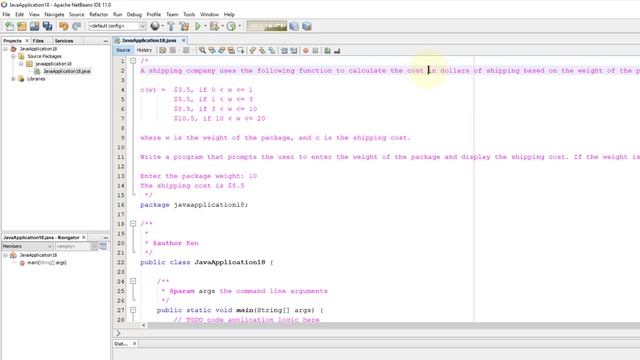This screenshot has height=360, width=640.
Task: Click the New File toolbar icon
Action: click(x=9, y=26)
